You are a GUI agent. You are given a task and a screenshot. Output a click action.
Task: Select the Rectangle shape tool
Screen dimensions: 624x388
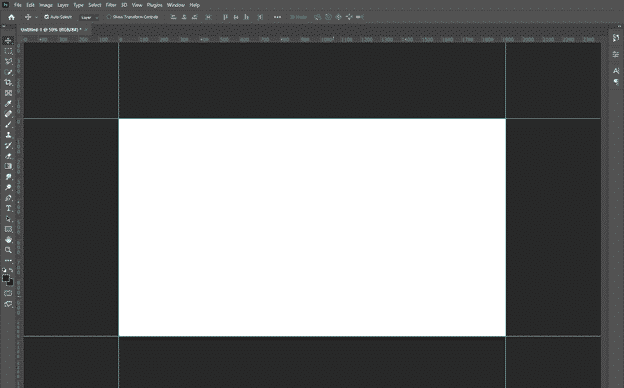8,229
